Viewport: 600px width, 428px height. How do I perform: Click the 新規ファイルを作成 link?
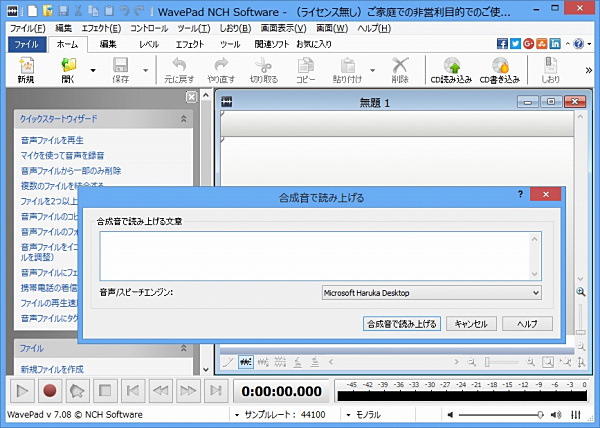click(52, 369)
